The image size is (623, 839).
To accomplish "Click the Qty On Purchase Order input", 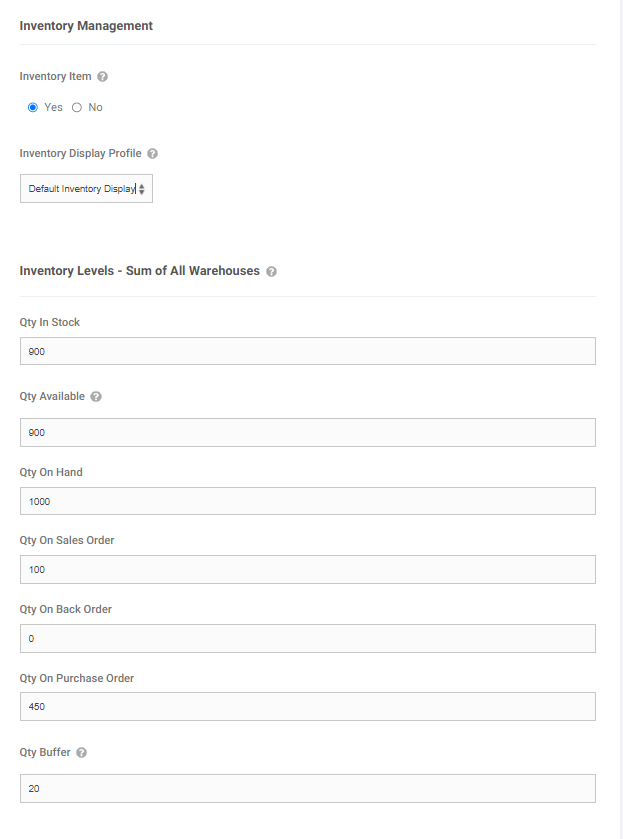I will coord(308,706).
